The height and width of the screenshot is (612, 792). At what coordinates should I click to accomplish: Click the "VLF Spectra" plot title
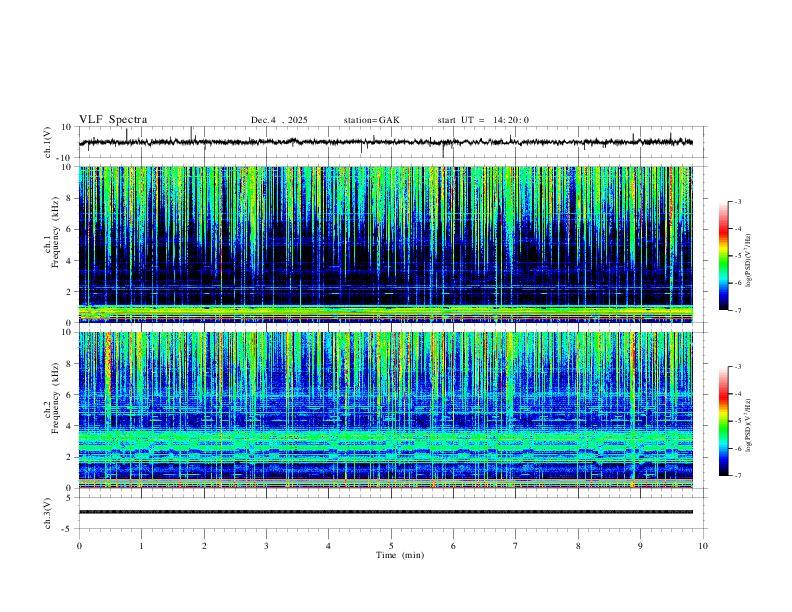pyautogui.click(x=113, y=120)
